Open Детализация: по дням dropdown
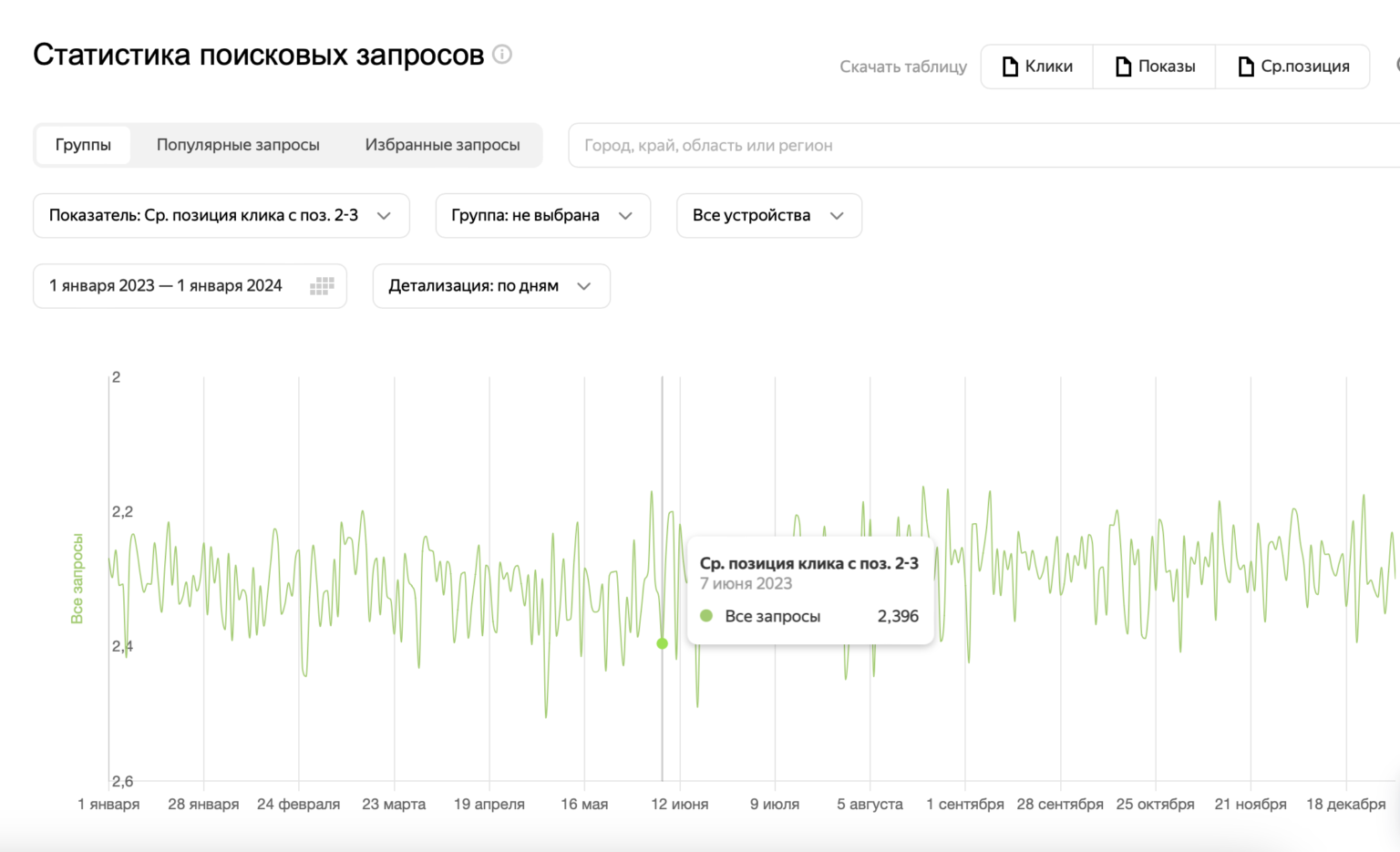This screenshot has width=1400, height=852. (491, 286)
